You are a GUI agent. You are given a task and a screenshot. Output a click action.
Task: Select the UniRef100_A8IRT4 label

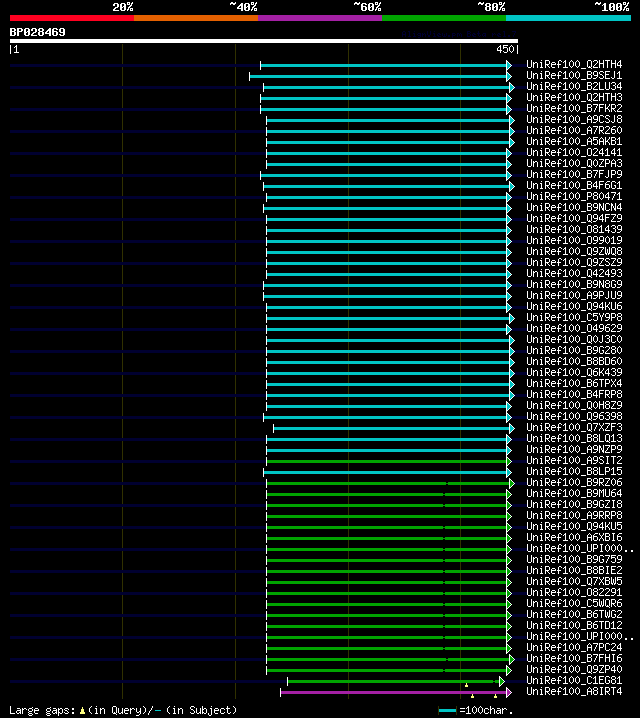tap(574, 691)
